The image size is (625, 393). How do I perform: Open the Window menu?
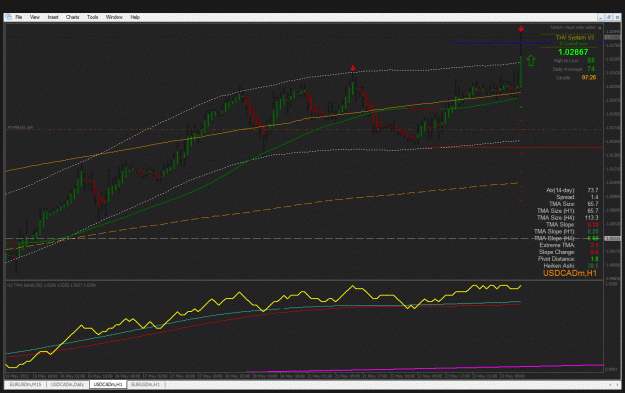(114, 17)
